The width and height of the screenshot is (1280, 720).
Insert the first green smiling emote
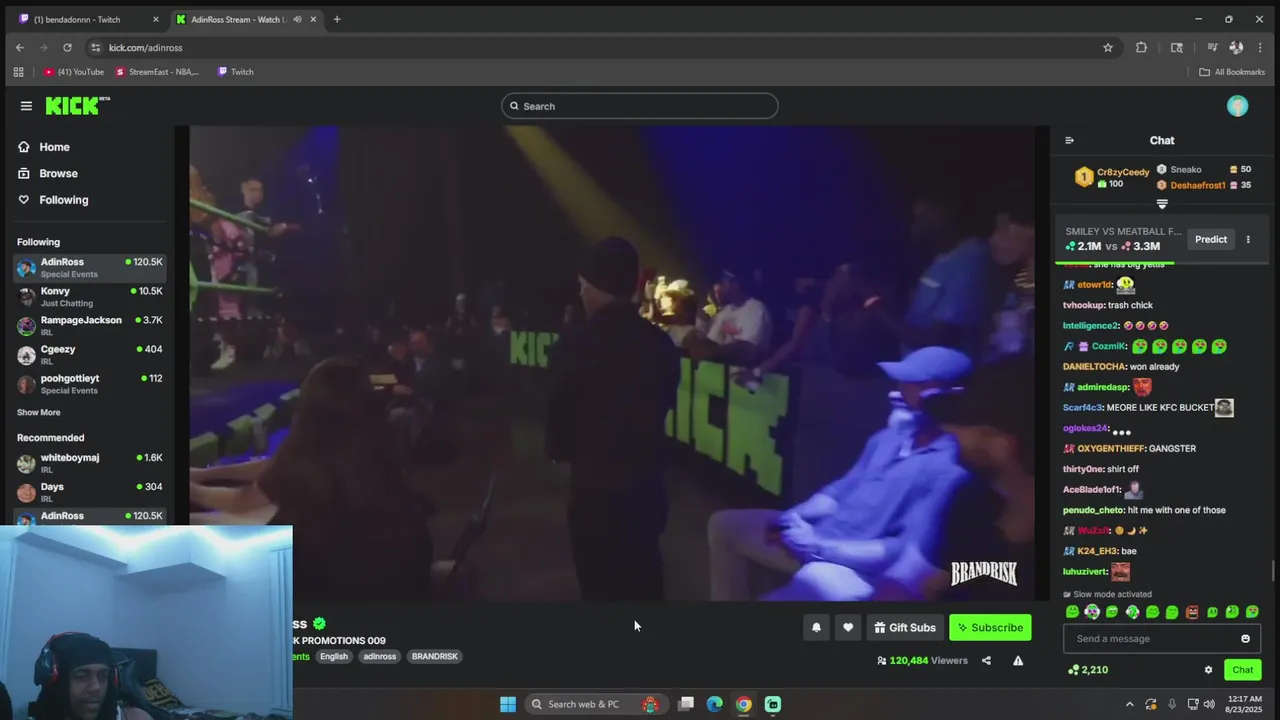tap(1072, 612)
